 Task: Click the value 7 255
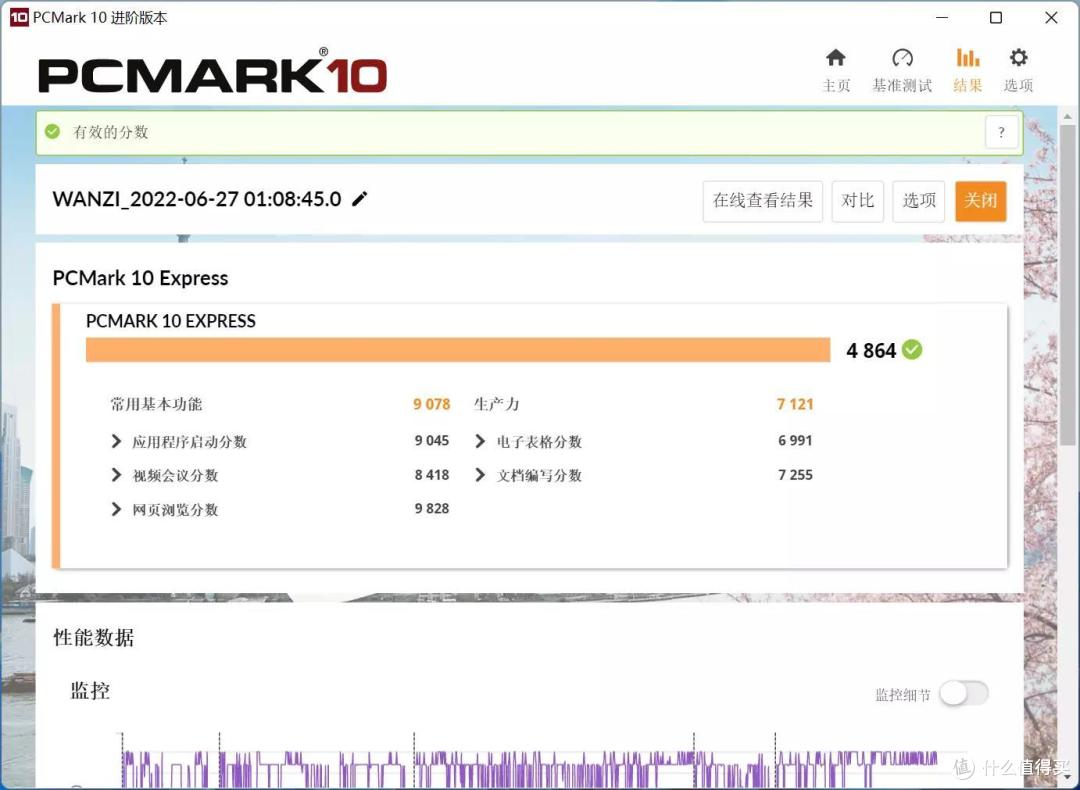click(795, 475)
